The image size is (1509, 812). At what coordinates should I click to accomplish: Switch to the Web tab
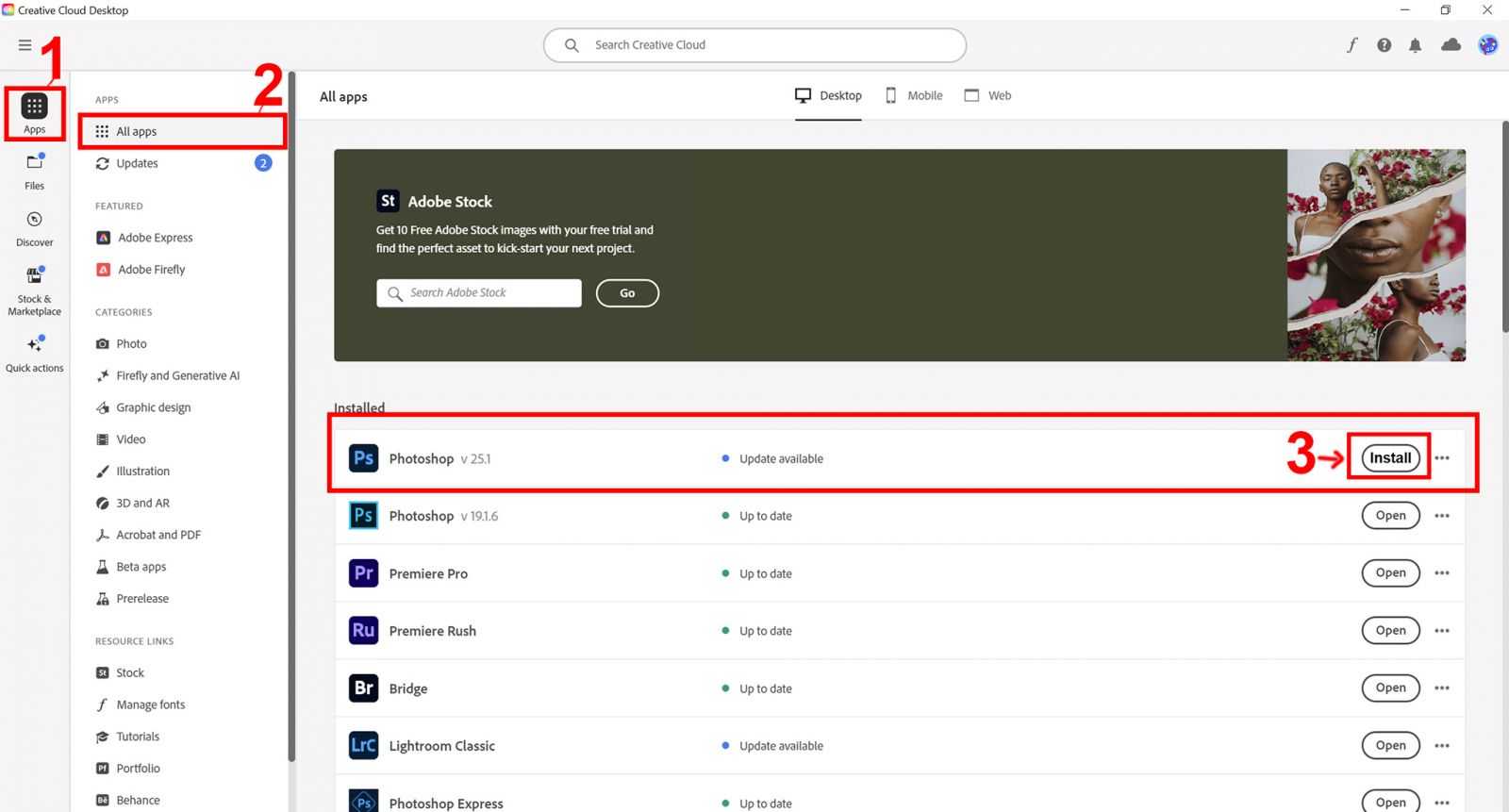click(x=987, y=96)
